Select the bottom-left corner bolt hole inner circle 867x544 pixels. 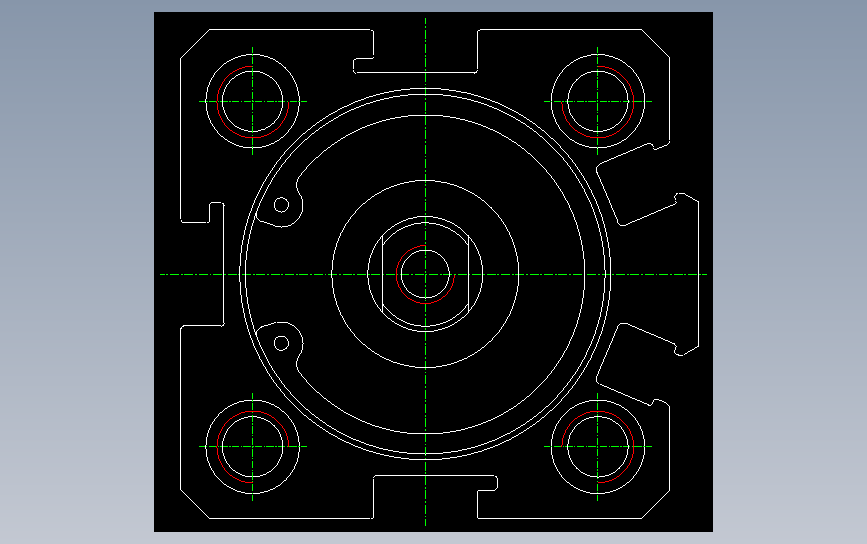coord(253,447)
